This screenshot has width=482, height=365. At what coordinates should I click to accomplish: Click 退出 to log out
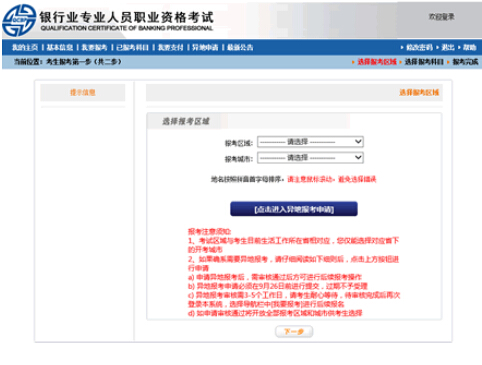tap(448, 48)
